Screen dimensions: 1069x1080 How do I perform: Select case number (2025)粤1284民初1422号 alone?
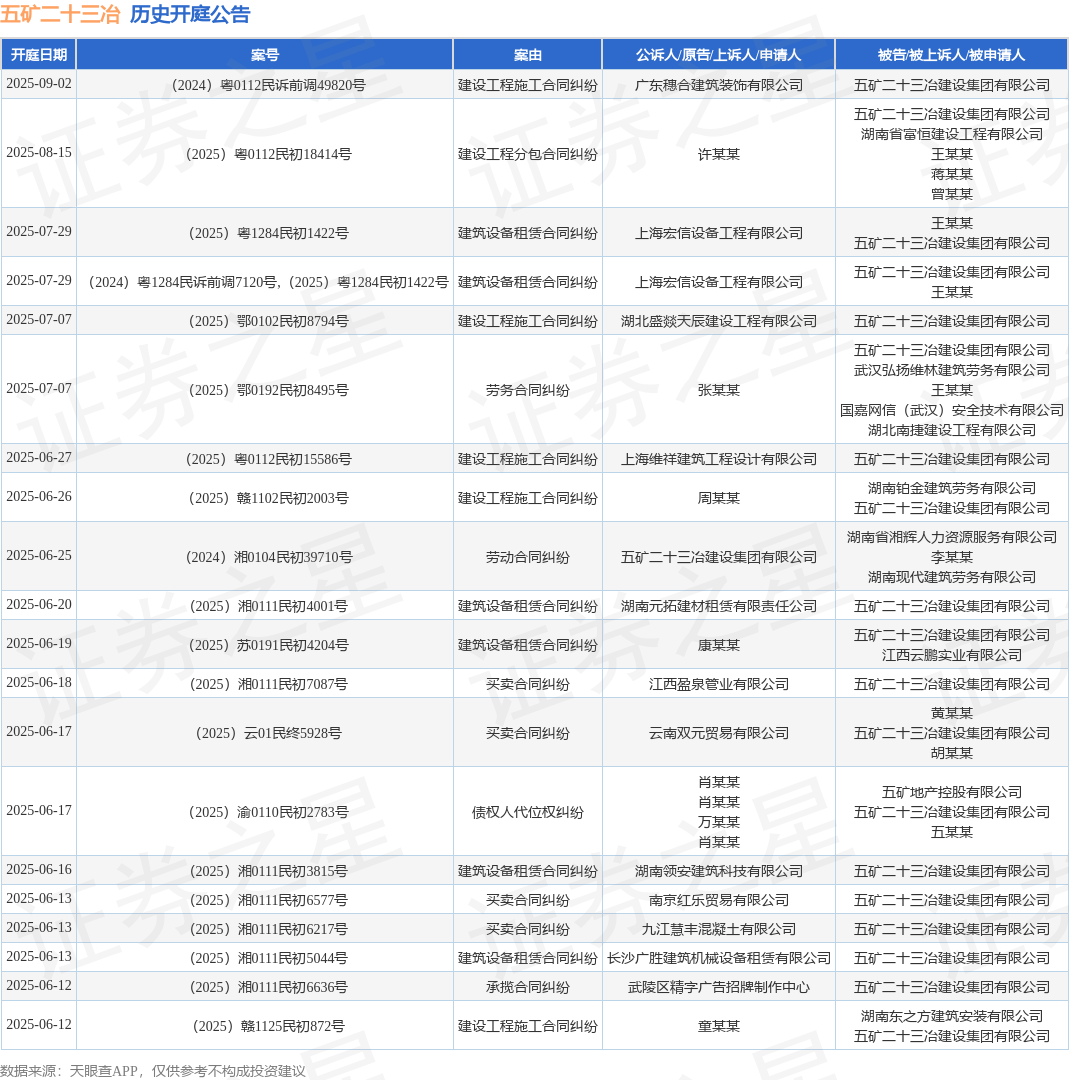point(269,233)
